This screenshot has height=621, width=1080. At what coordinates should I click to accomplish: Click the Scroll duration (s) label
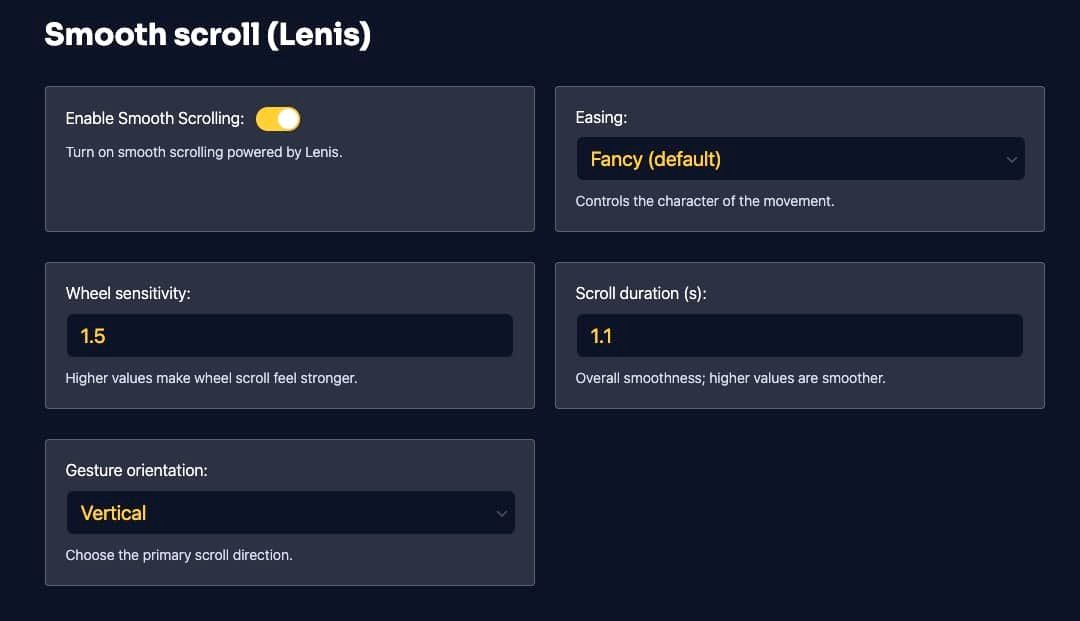(640, 293)
